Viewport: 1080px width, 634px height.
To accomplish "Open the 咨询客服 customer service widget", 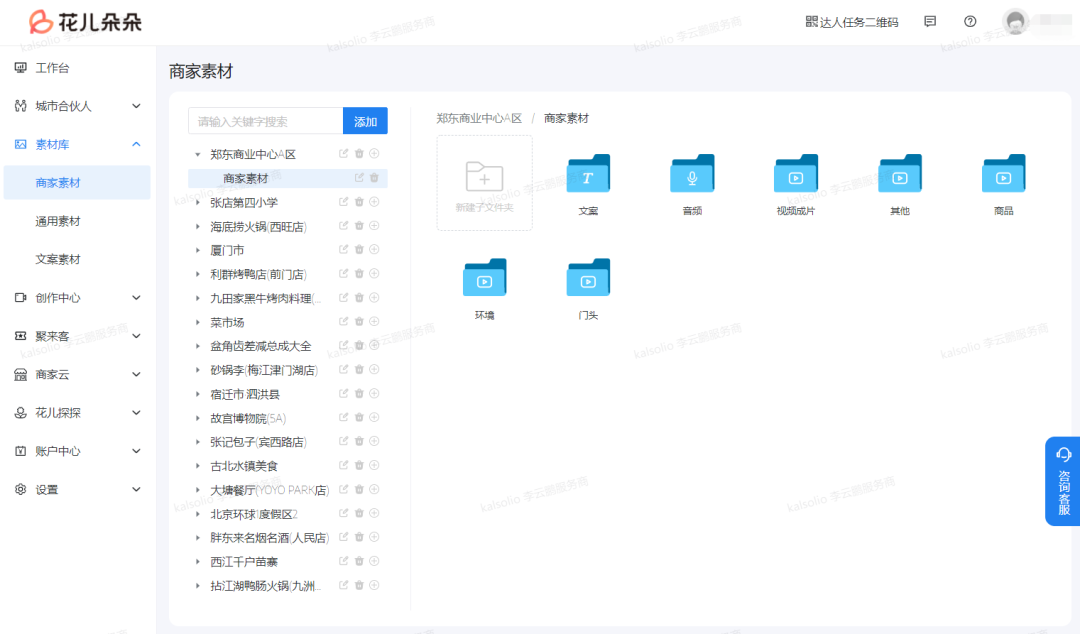I will 1062,481.
